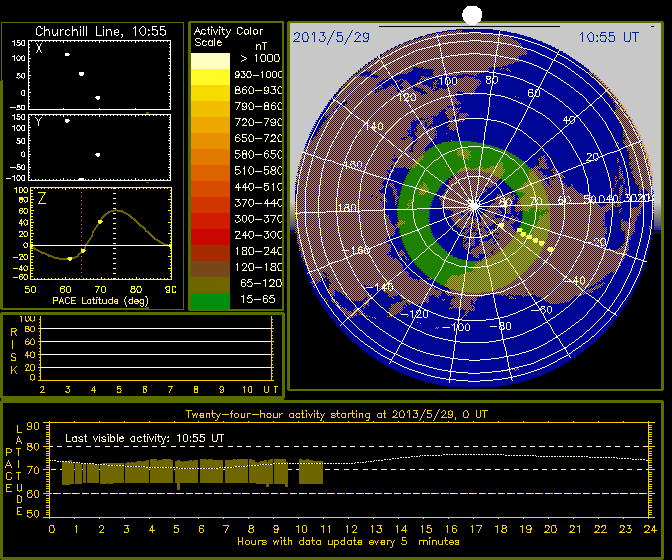Click the white sun marker above the polar map
Screen dimensions: 672x560
pyautogui.click(x=472, y=15)
